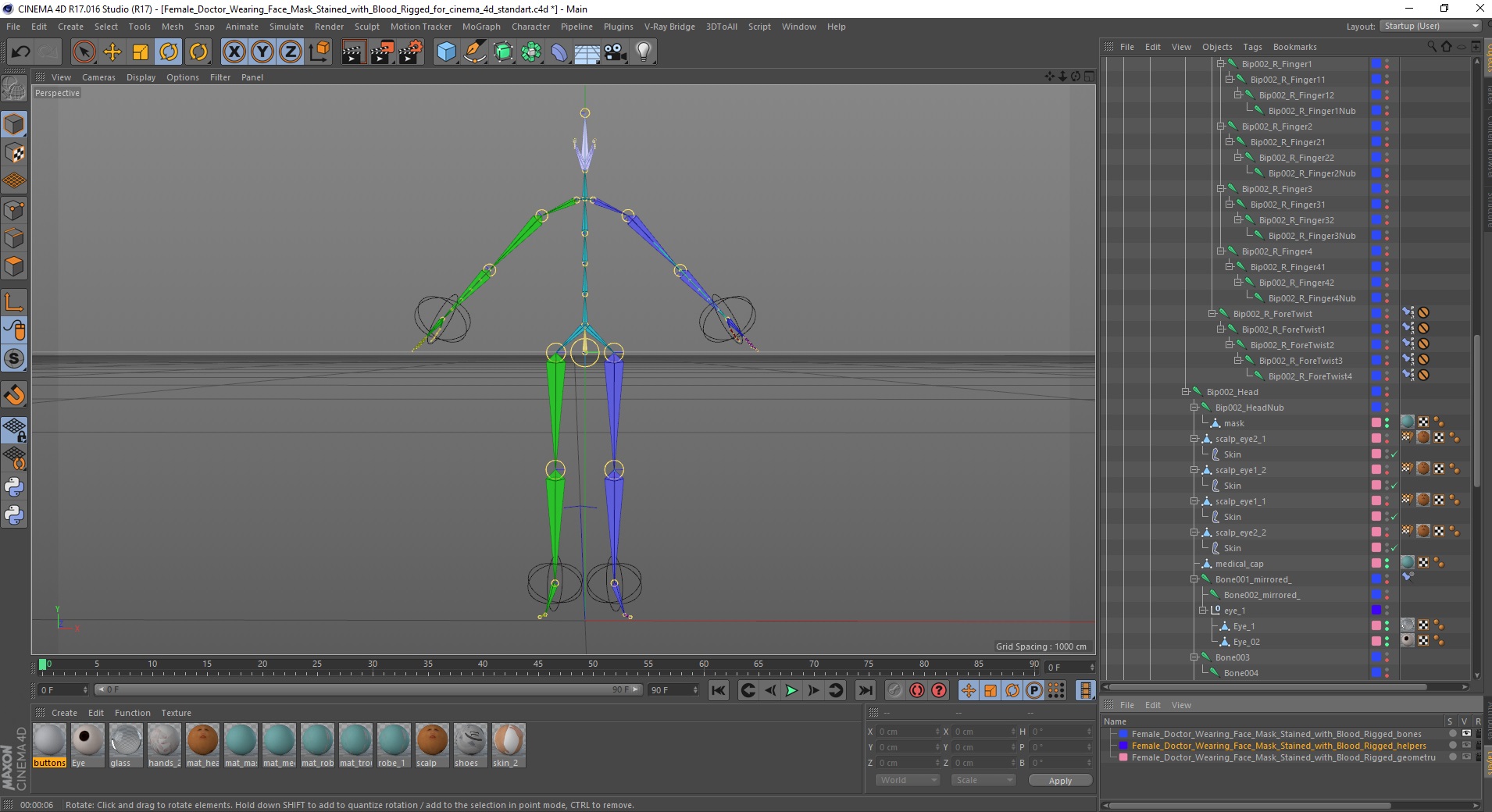This screenshot has height=812, width=1492.
Task: Select the _helpers layer row
Action: [x=1278, y=746]
